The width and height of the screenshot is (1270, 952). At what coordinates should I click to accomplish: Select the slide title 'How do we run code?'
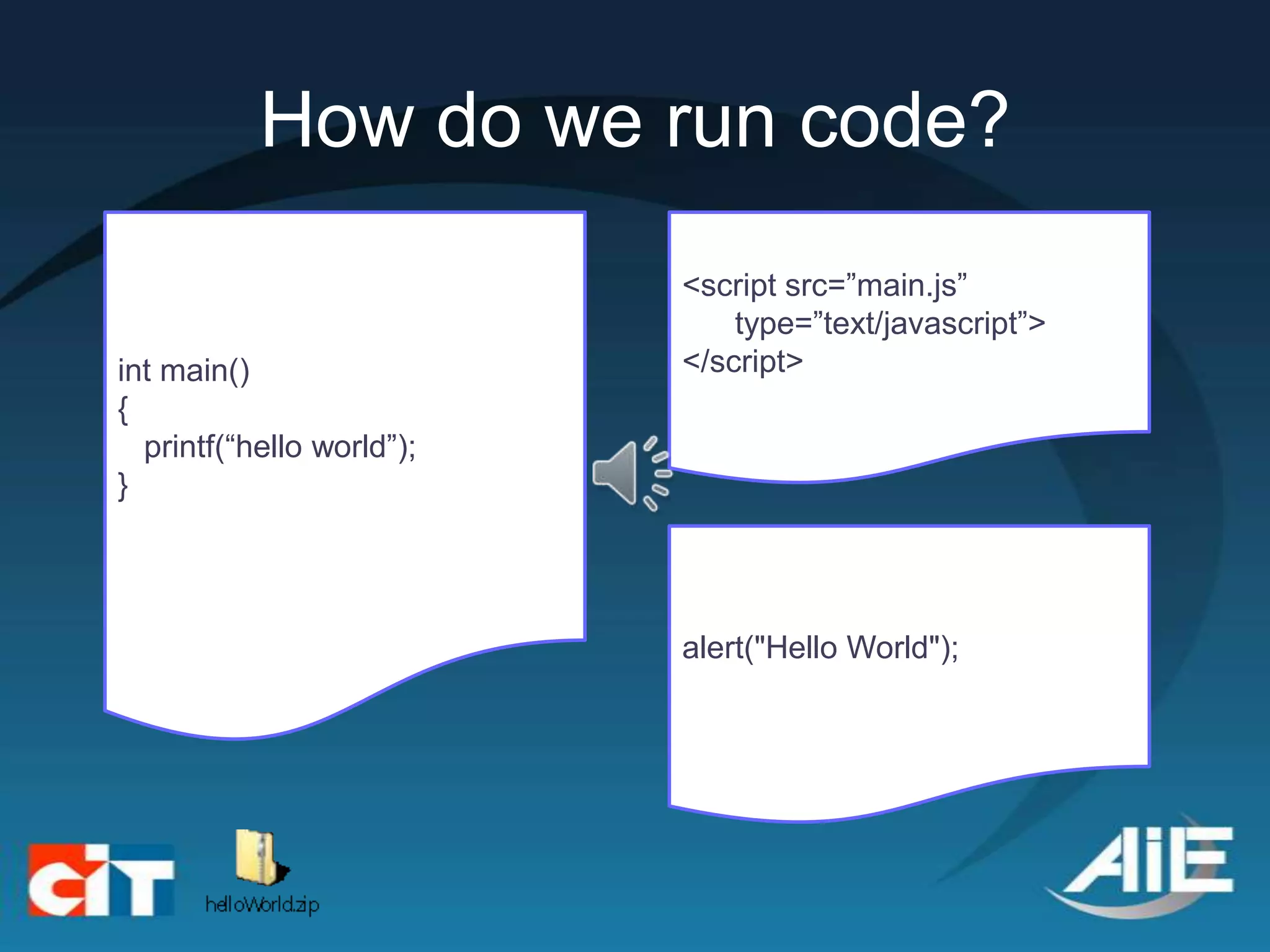[x=634, y=120]
